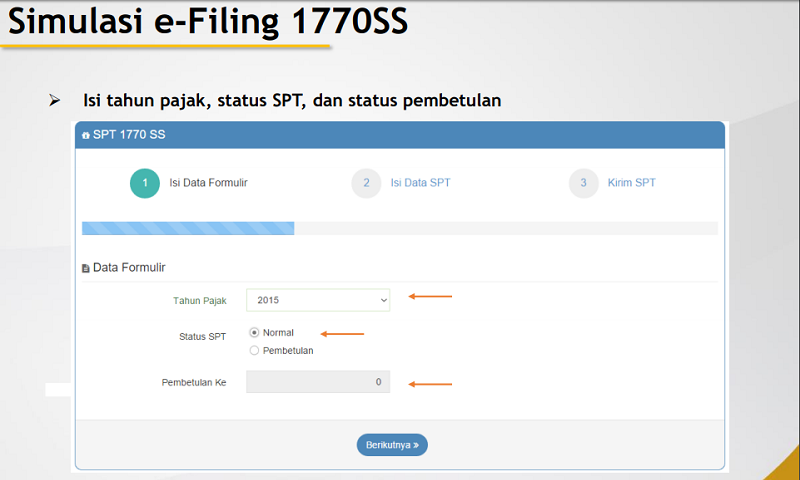Click the blue striped progress bar
Screen dimensions: 800x480
pyautogui.click(x=188, y=228)
